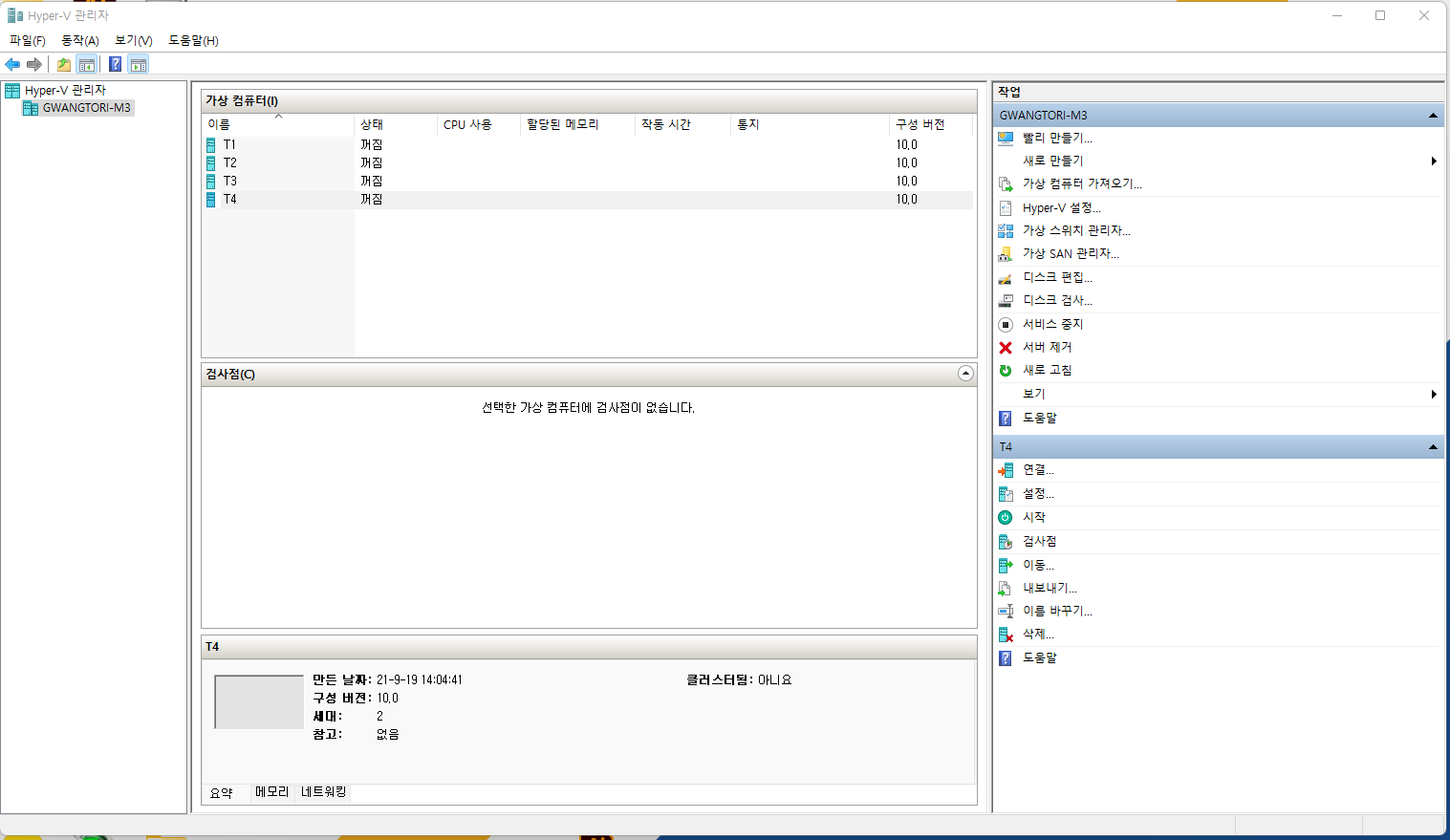Click the 꺼짐 state of T1
Screen dimensions: 1450x840
(x=372, y=144)
